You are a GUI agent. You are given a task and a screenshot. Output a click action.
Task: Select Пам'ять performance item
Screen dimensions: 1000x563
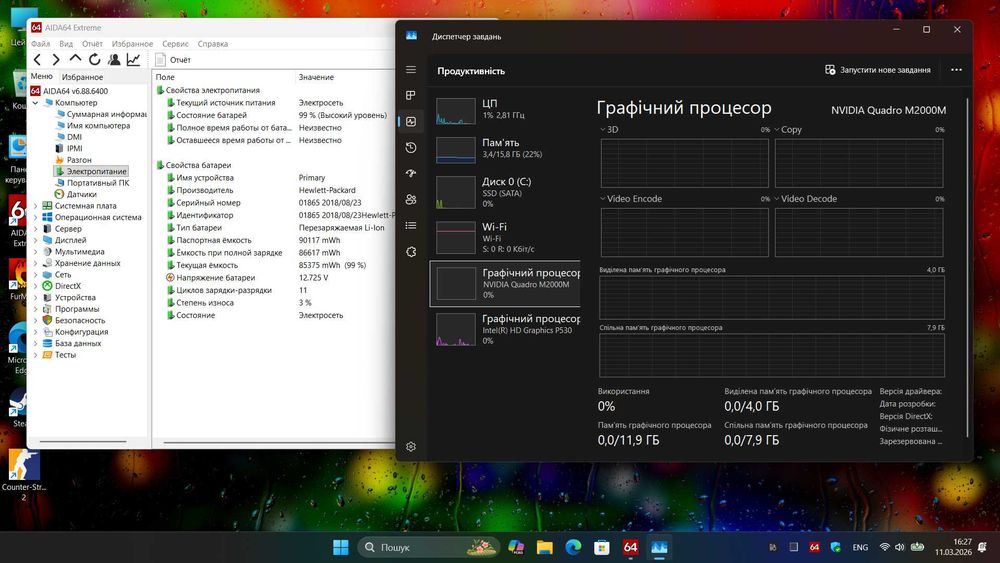pos(505,149)
